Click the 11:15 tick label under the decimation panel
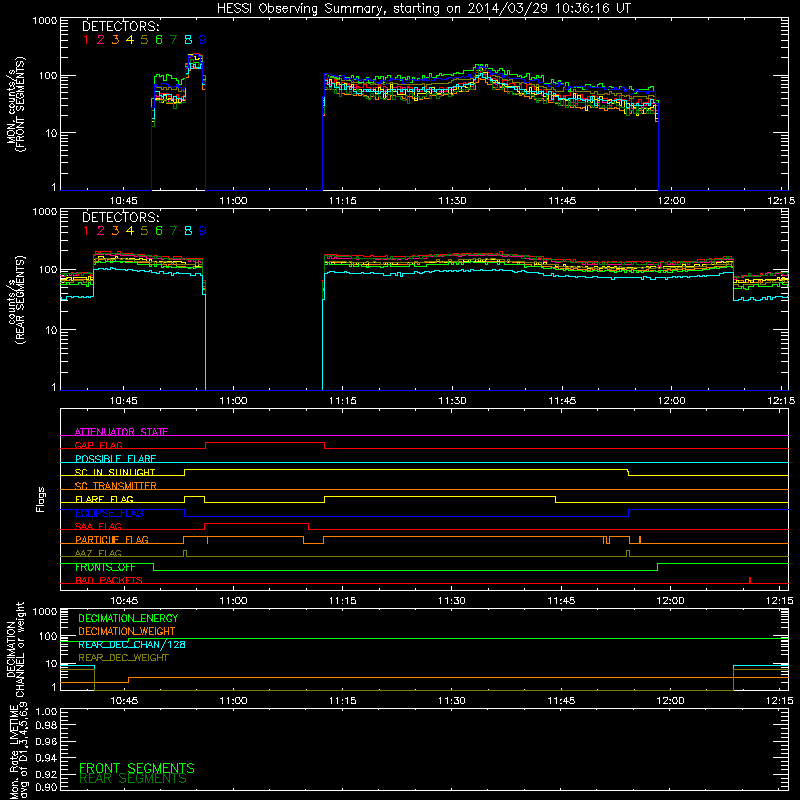The width and height of the screenshot is (800, 800). [342, 701]
